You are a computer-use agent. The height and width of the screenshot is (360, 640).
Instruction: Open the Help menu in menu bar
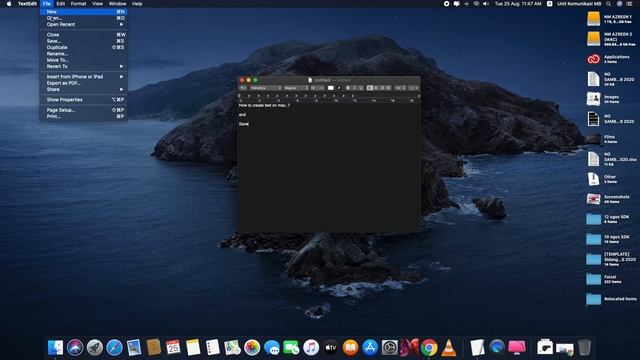click(x=137, y=4)
